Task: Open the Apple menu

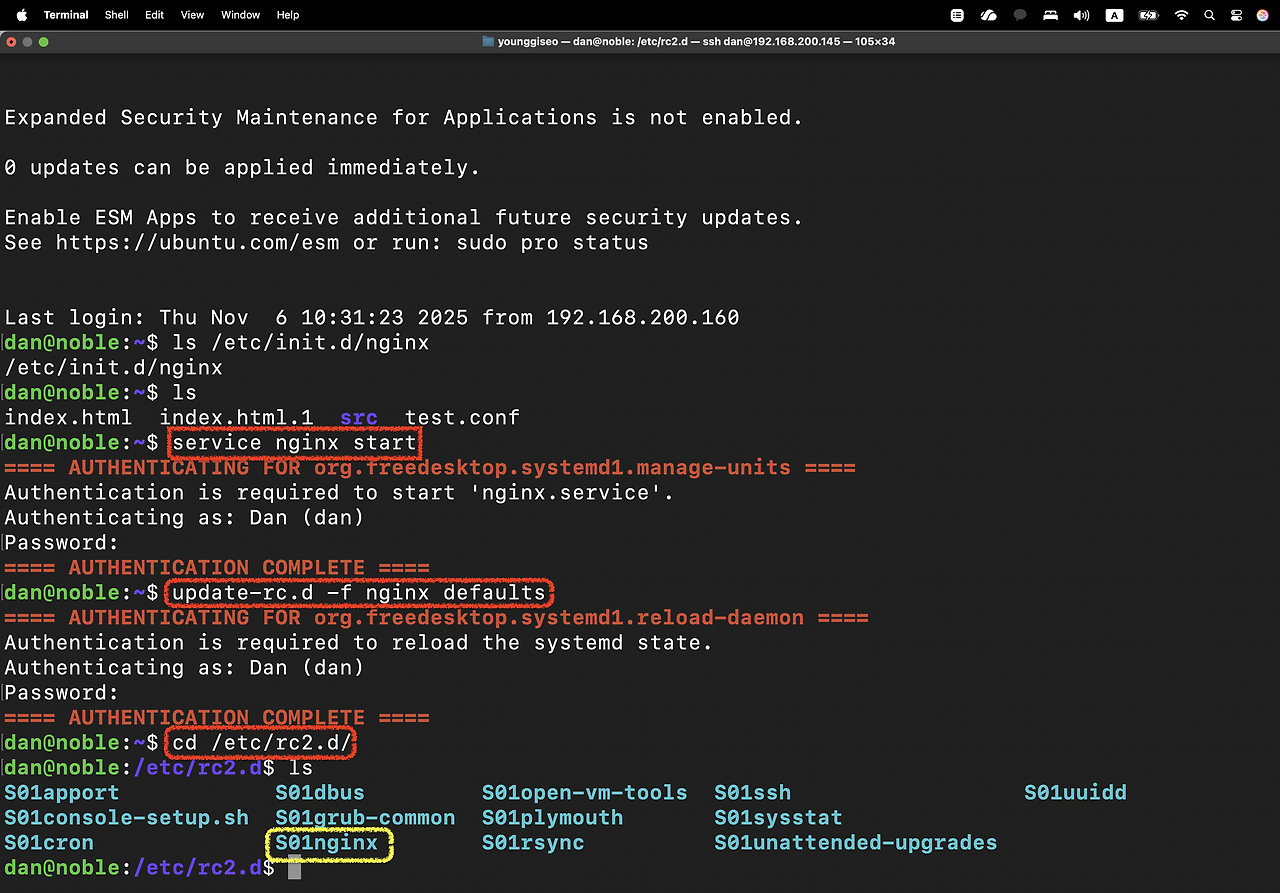Action: pos(21,15)
